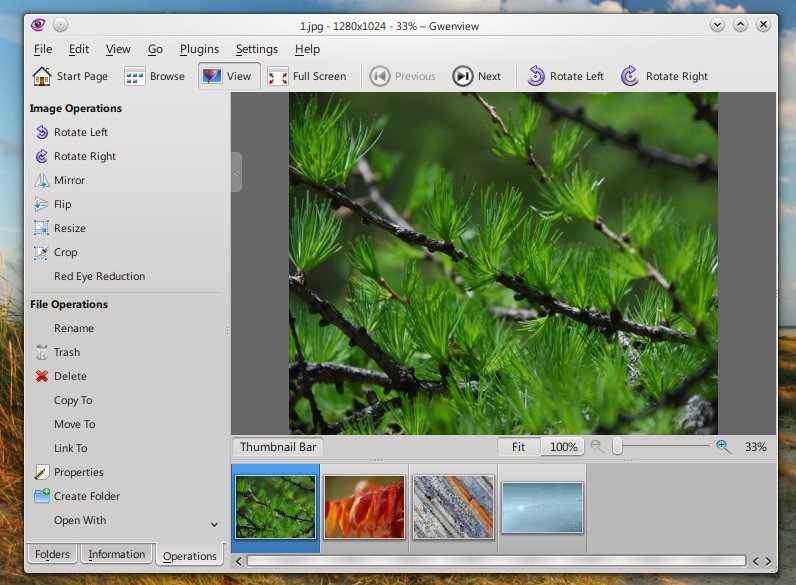The image size is (796, 585).
Task: Click the sidebar scroll down chevron
Action: [x=215, y=525]
